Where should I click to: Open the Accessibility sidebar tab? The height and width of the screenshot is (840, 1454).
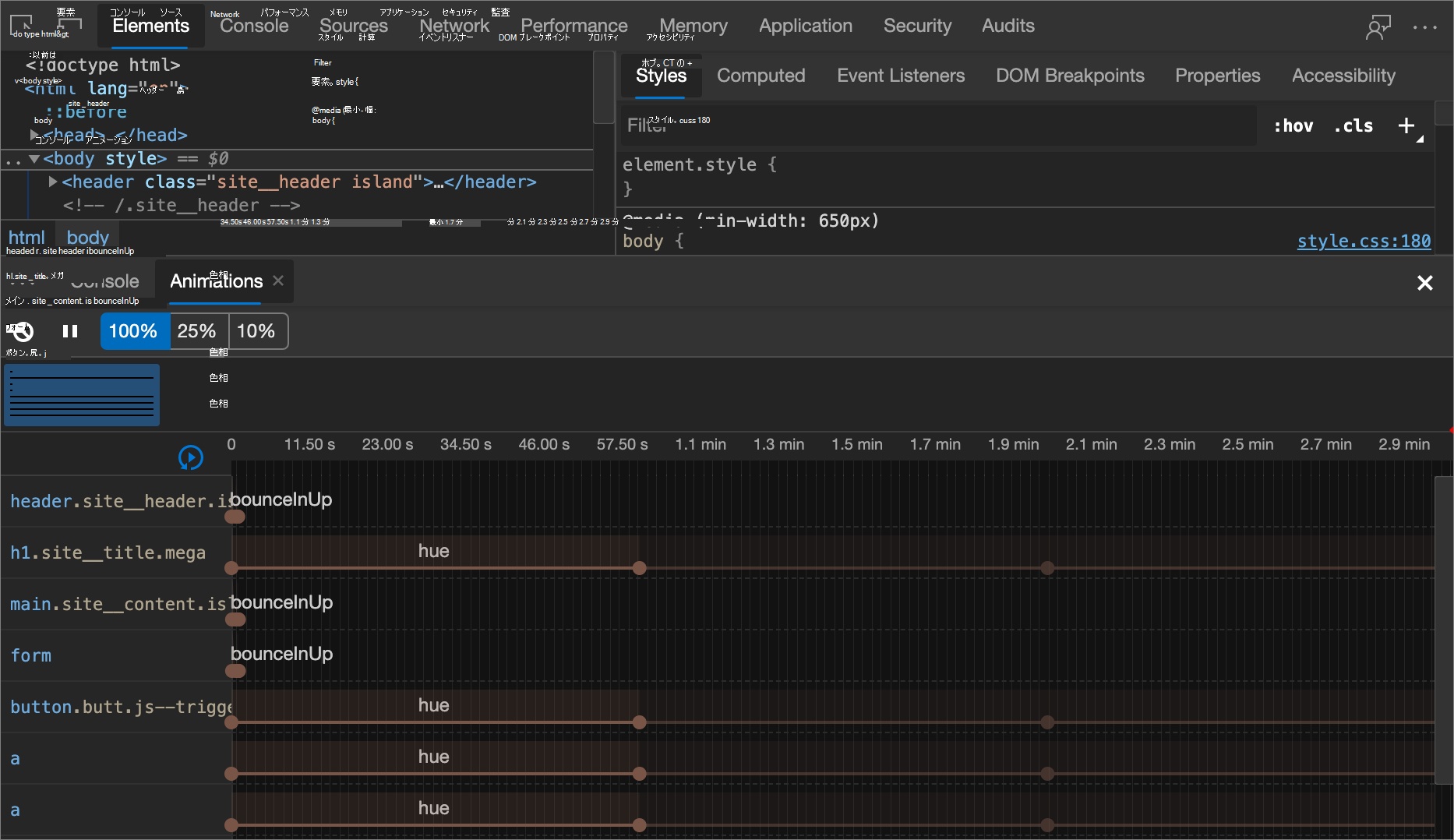pyautogui.click(x=1343, y=76)
